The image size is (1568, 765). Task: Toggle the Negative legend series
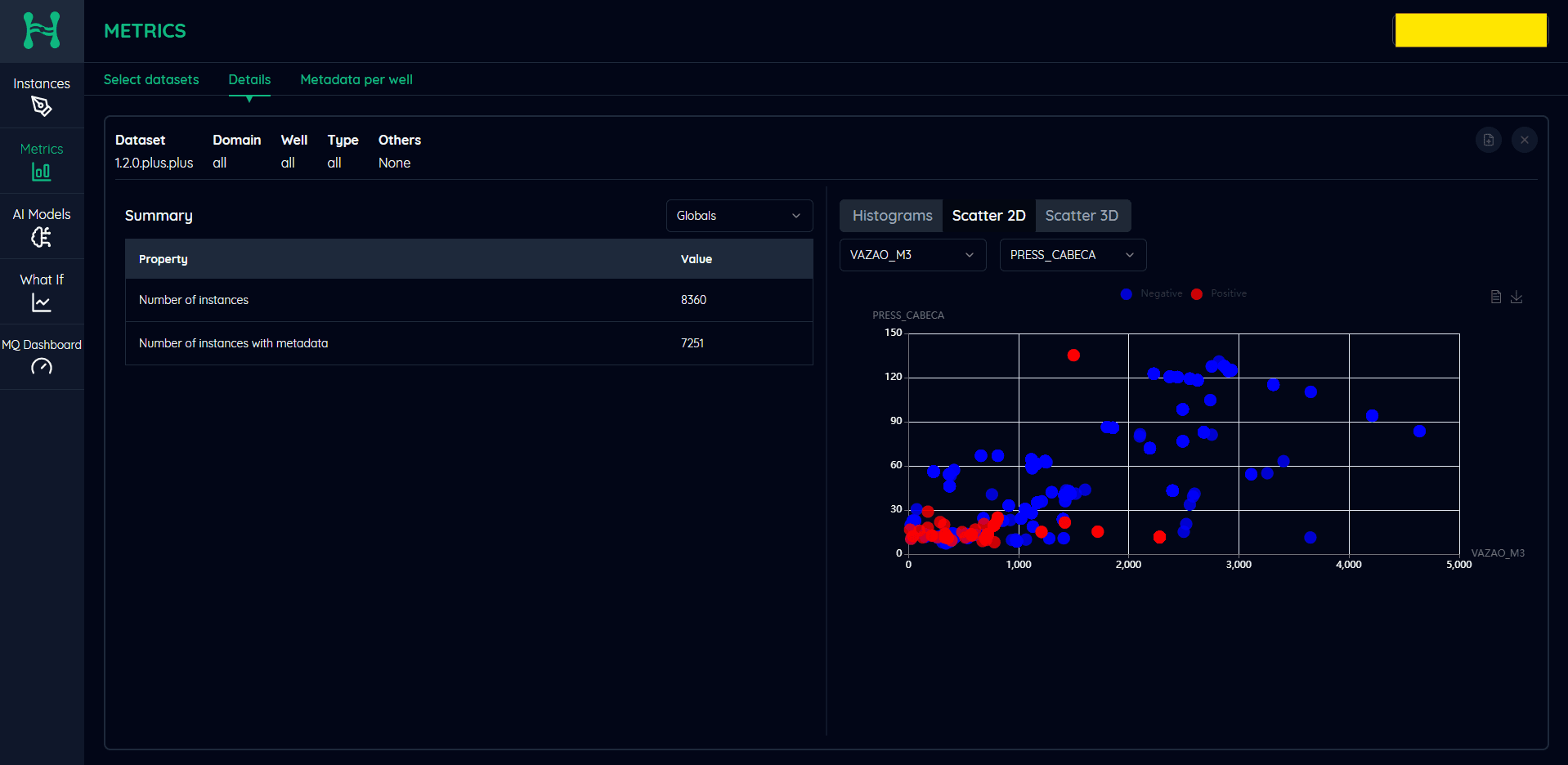tap(1152, 293)
